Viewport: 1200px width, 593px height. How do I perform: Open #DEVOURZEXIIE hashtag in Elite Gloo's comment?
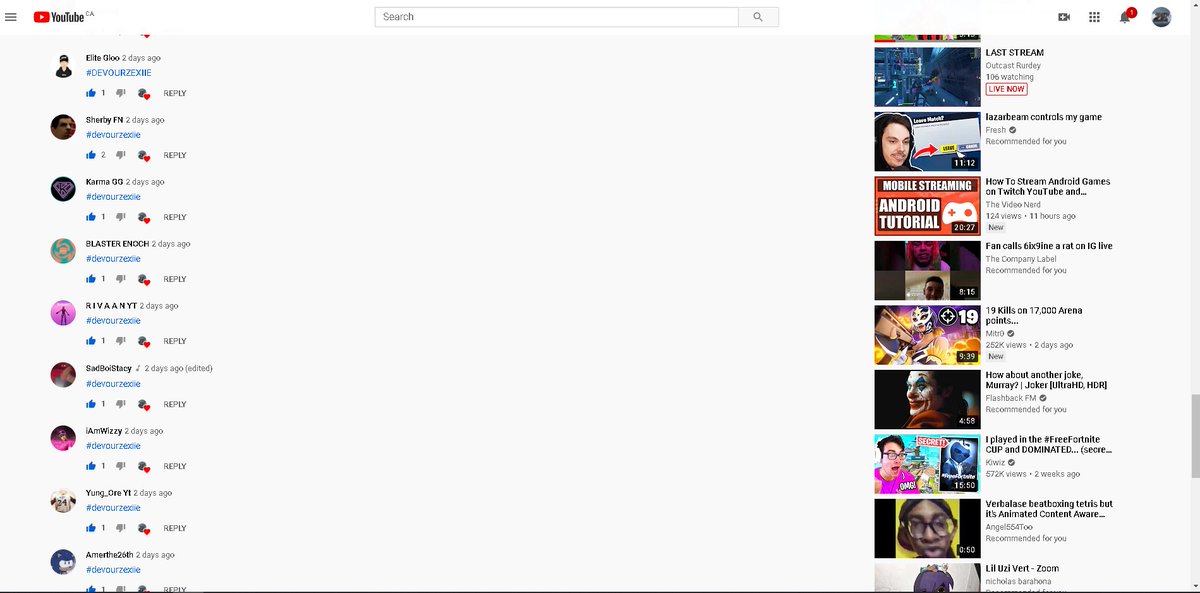coord(118,73)
